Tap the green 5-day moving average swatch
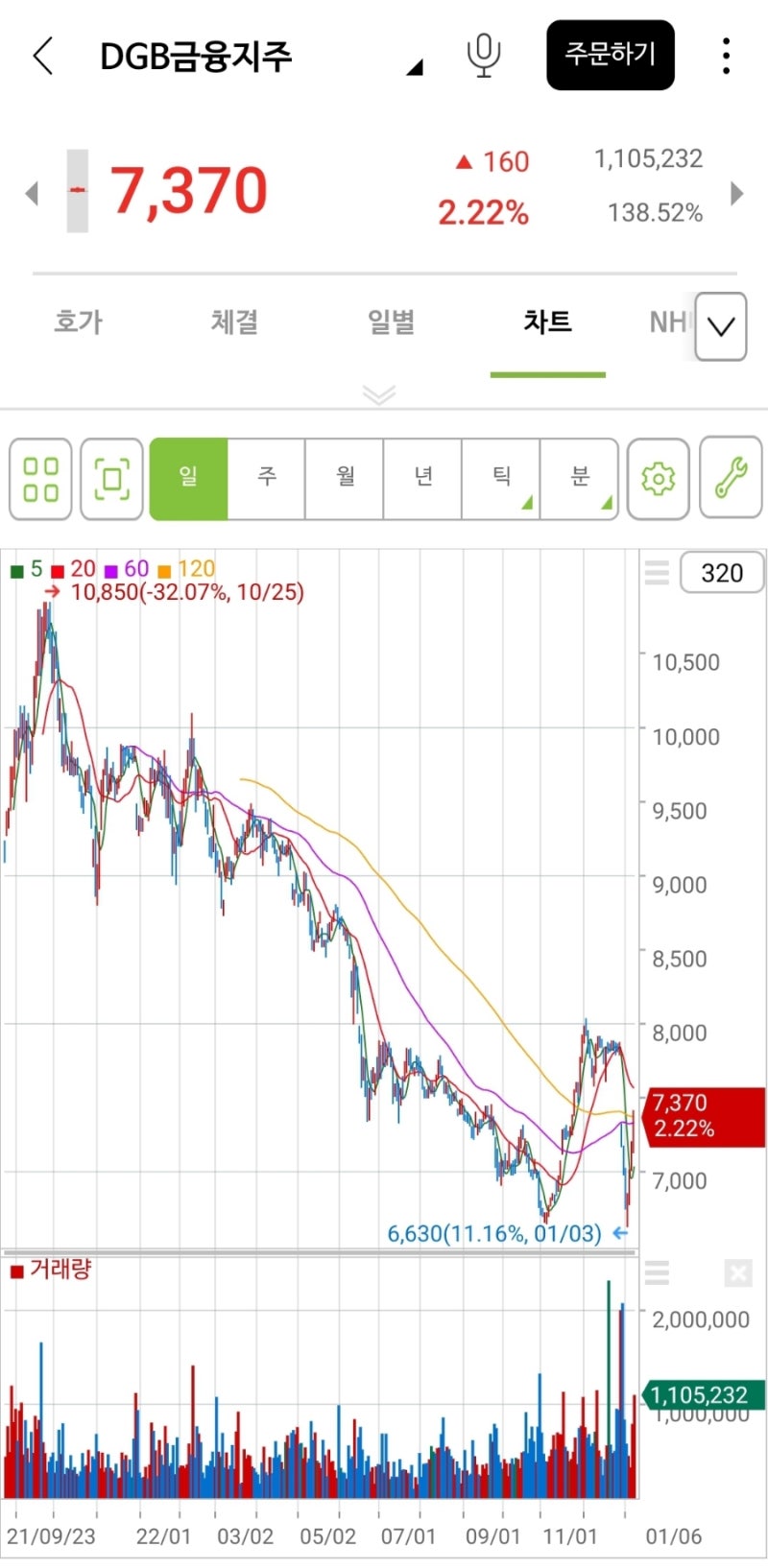This screenshot has height=1568, width=768. [16, 571]
